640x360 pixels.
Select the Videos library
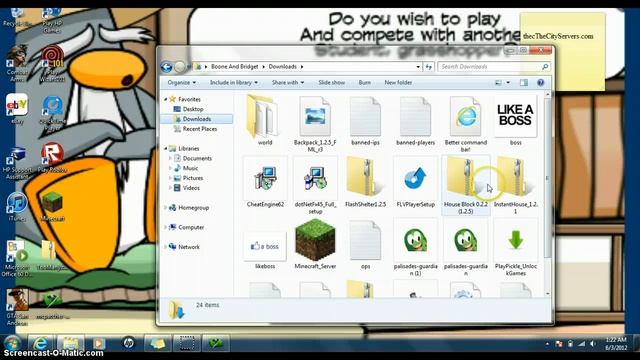pos(191,188)
